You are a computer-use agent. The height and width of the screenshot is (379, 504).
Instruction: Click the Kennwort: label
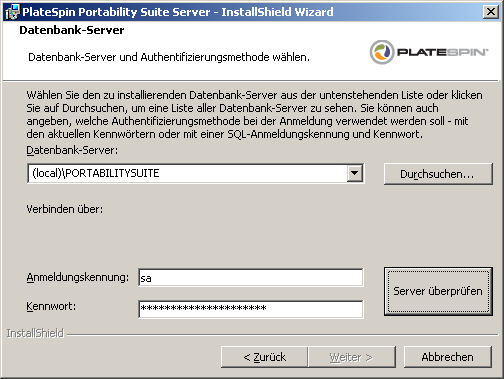51,306
